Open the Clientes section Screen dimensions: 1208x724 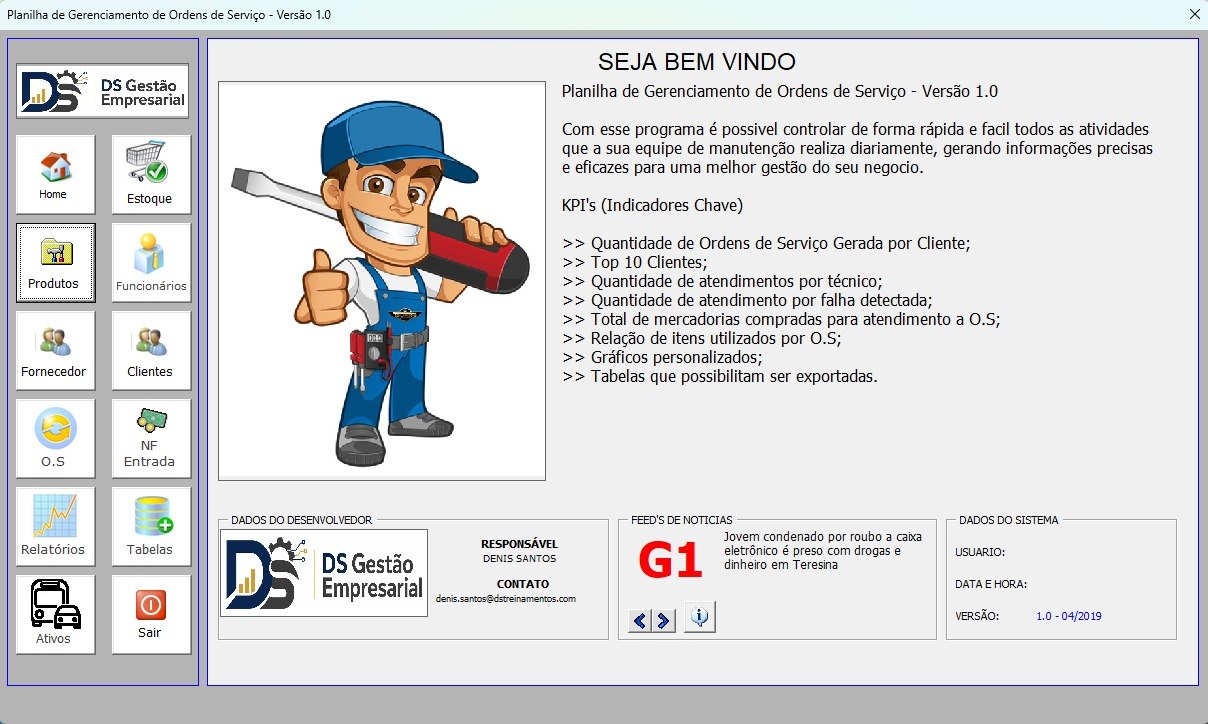point(151,350)
